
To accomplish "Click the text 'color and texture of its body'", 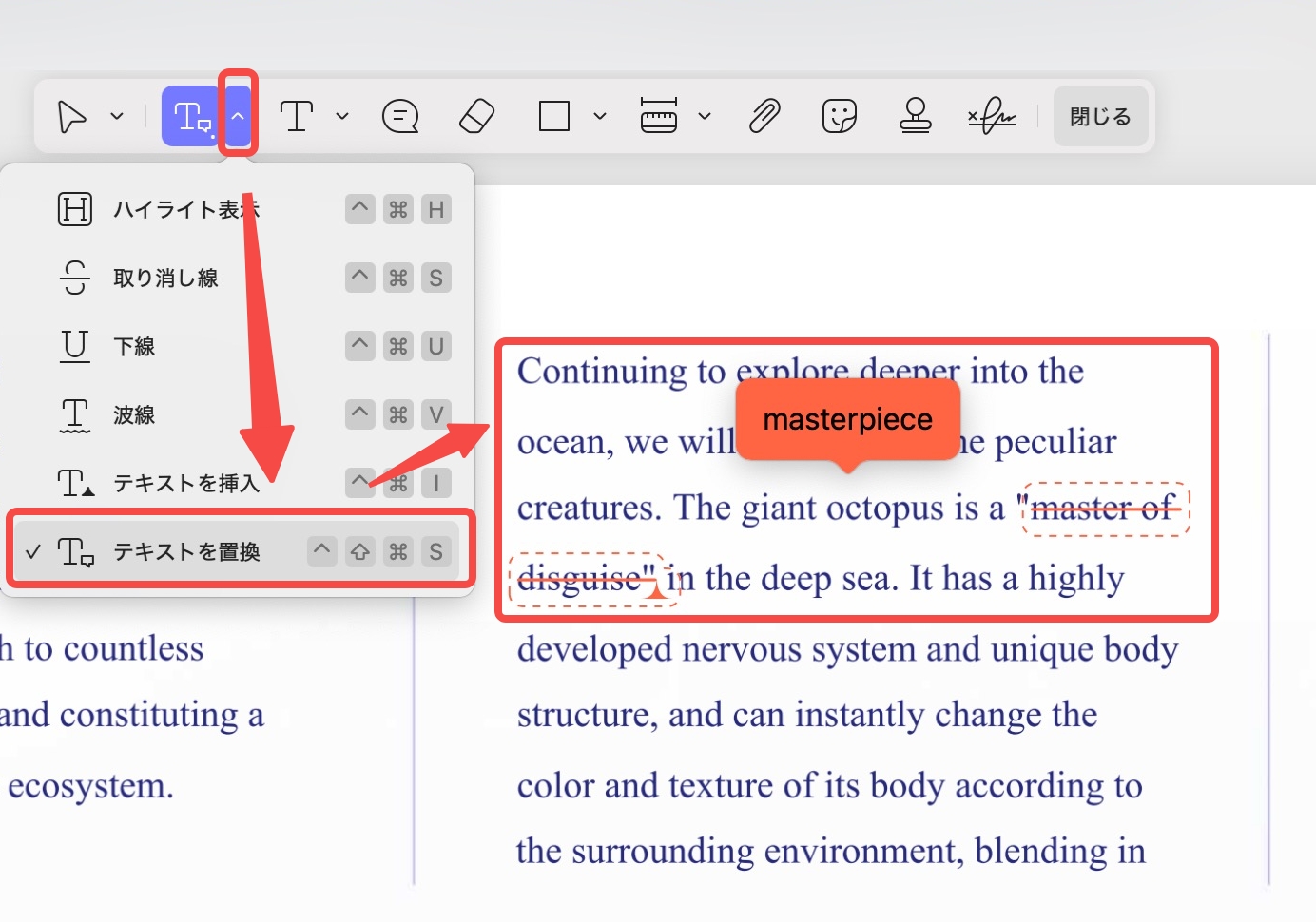I will click(731, 785).
